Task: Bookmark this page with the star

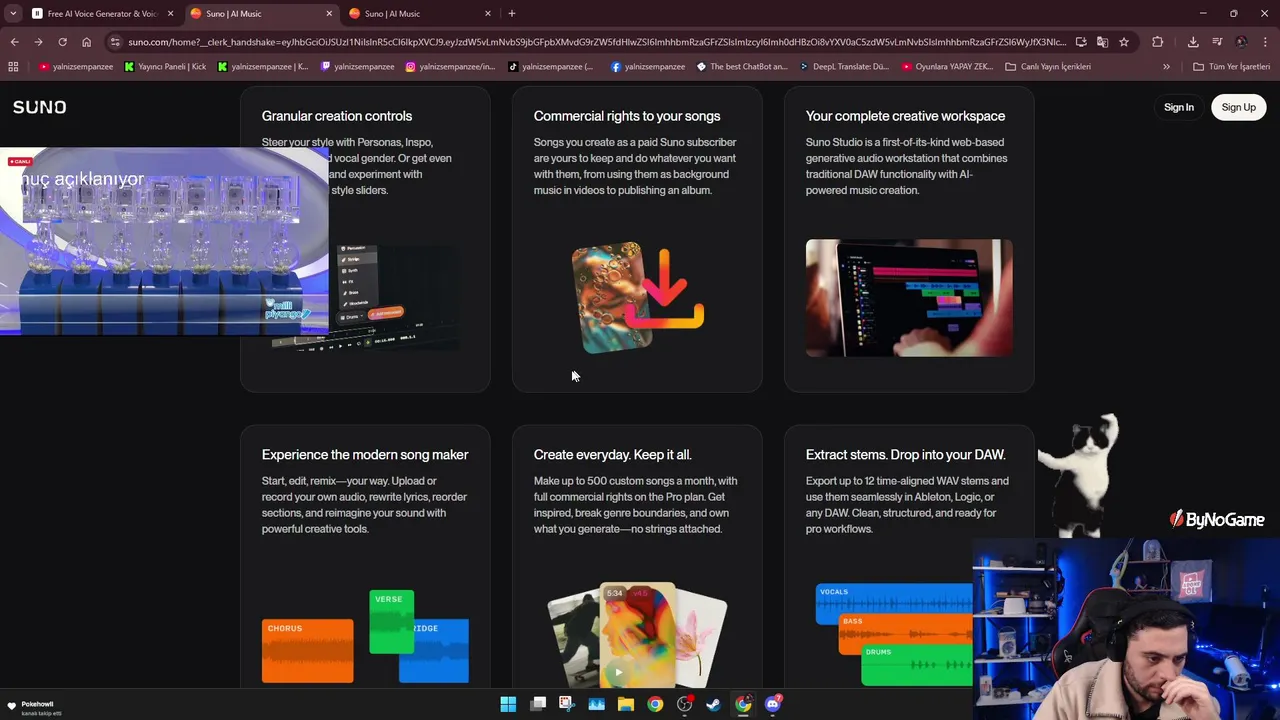Action: pyautogui.click(x=1124, y=42)
